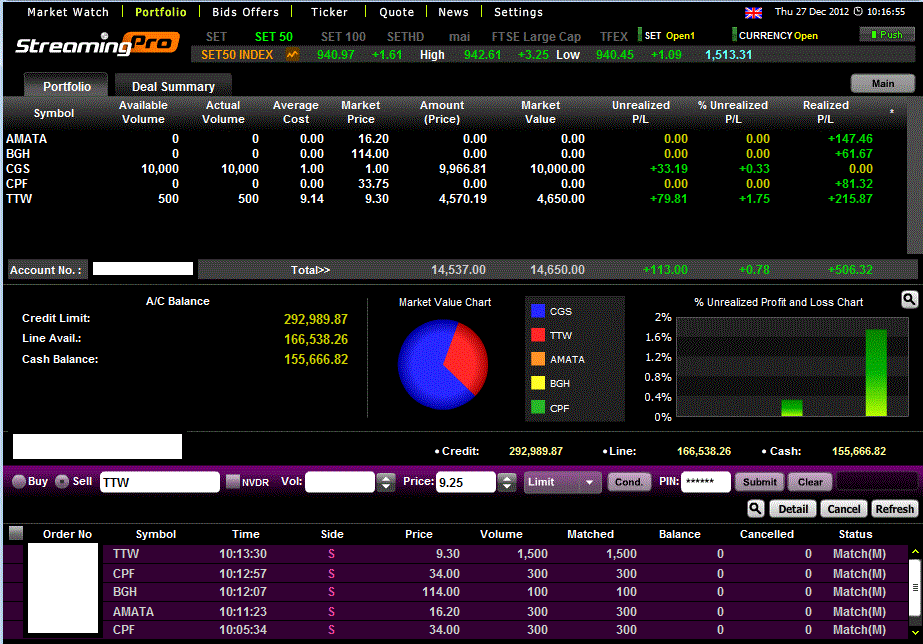This screenshot has width=923, height=644.
Task: Click the Cond. button
Action: point(629,482)
